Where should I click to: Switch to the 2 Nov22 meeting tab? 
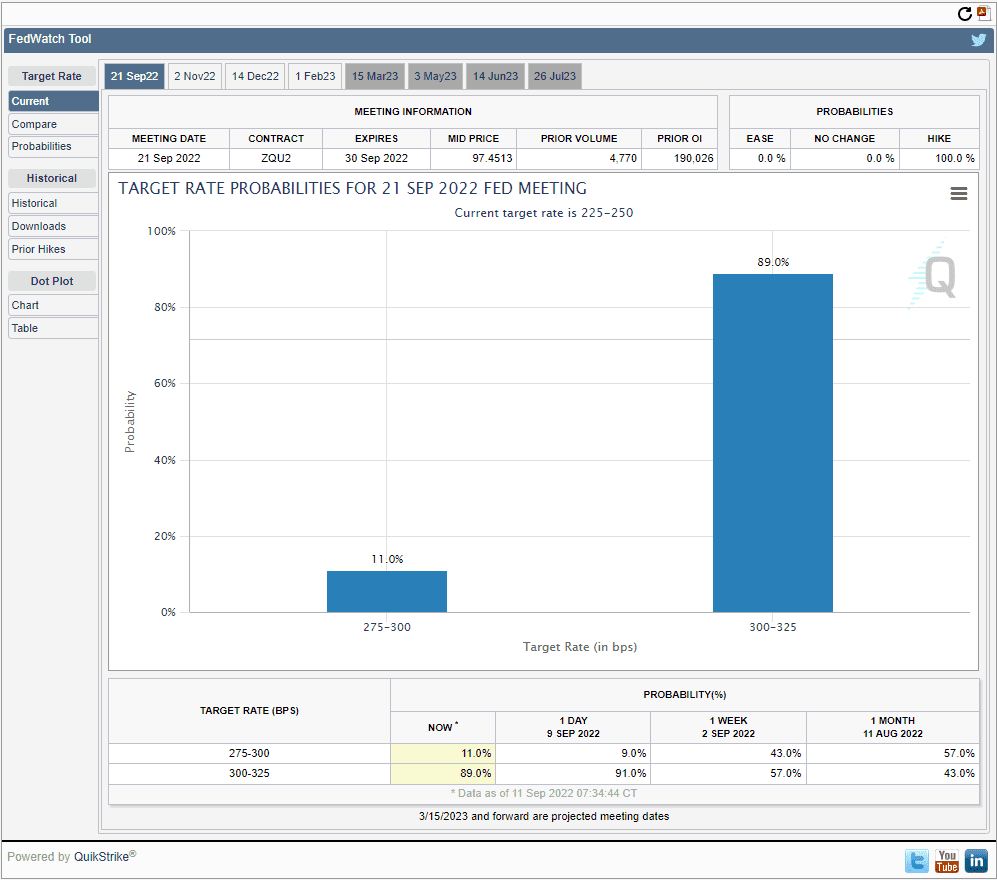tap(194, 77)
